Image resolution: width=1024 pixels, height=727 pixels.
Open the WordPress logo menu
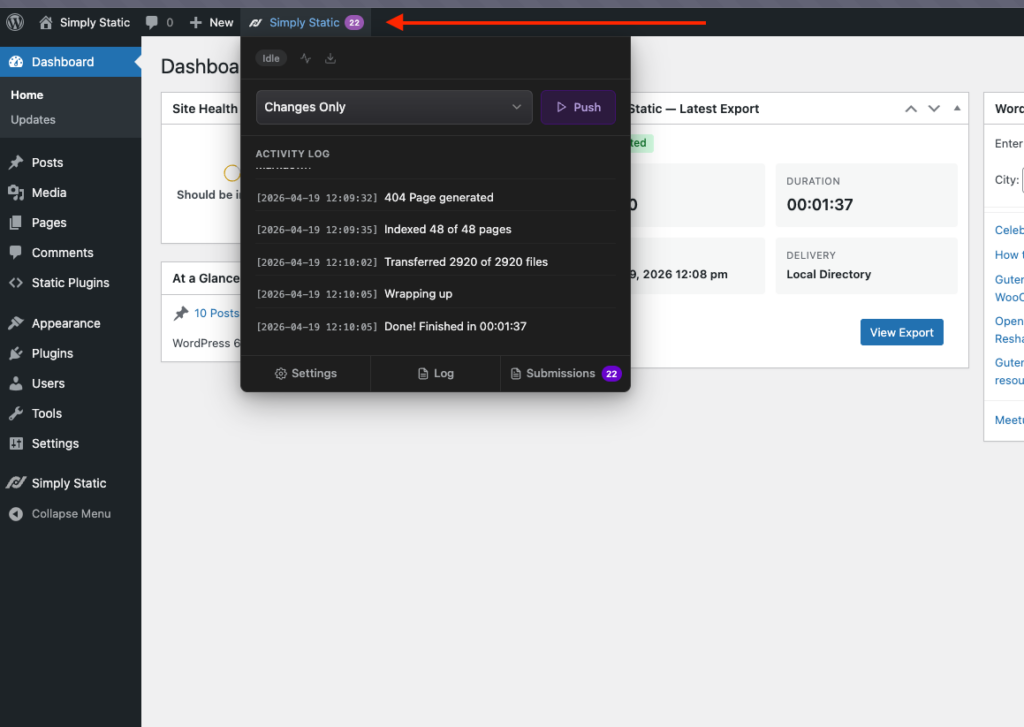tap(14, 21)
